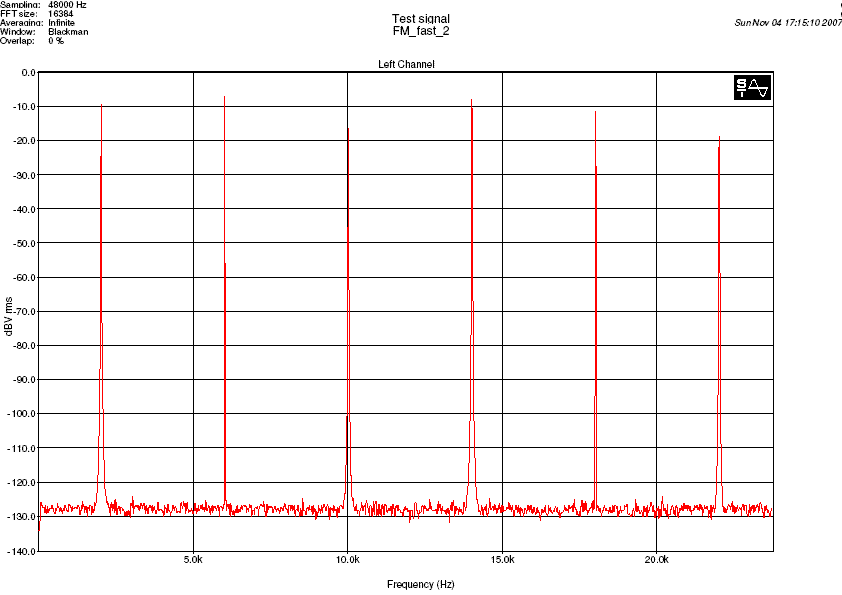
Task: Click the "-40.0" amplitude axis label
Action: tap(24, 209)
